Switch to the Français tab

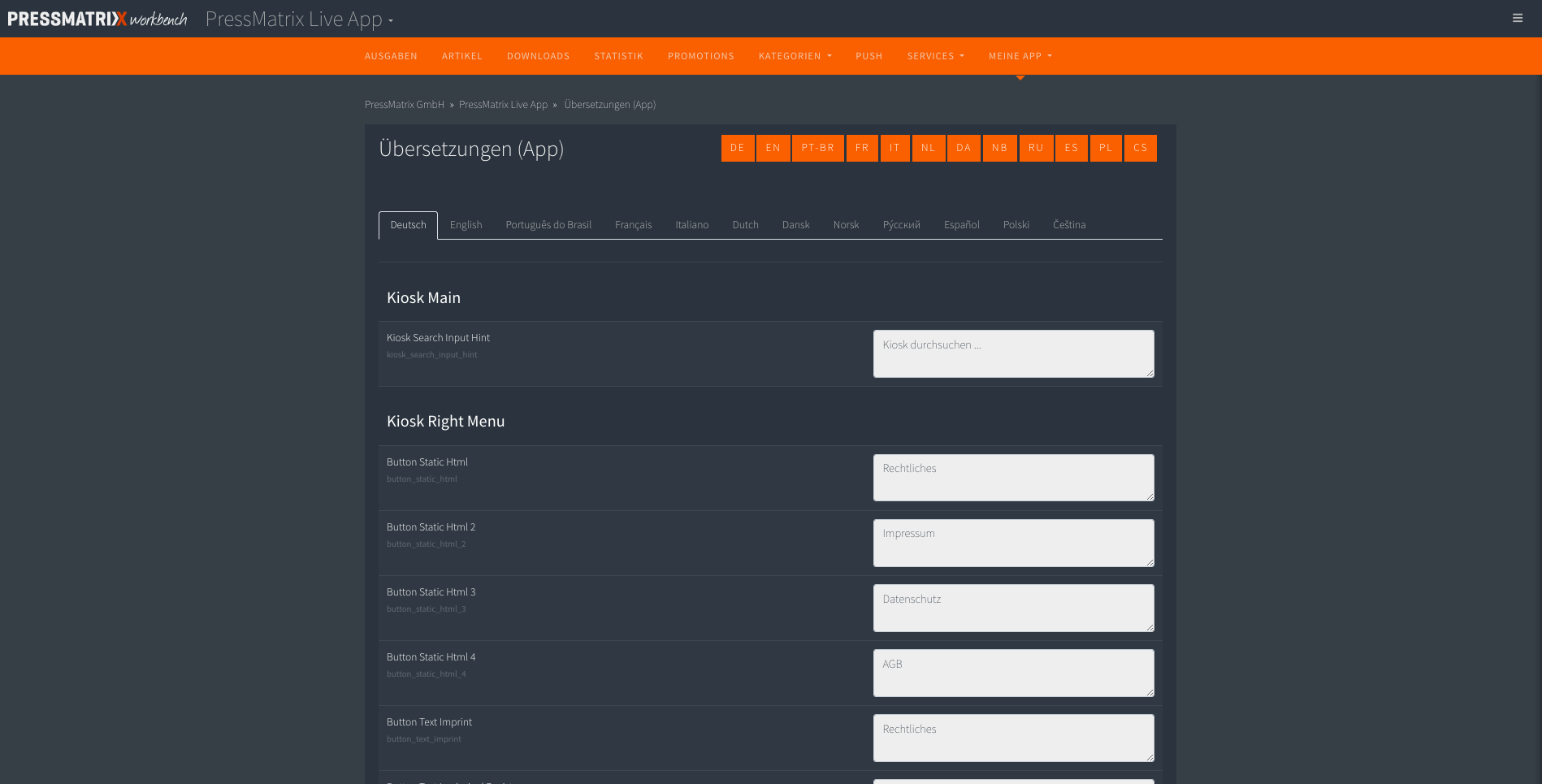(634, 225)
